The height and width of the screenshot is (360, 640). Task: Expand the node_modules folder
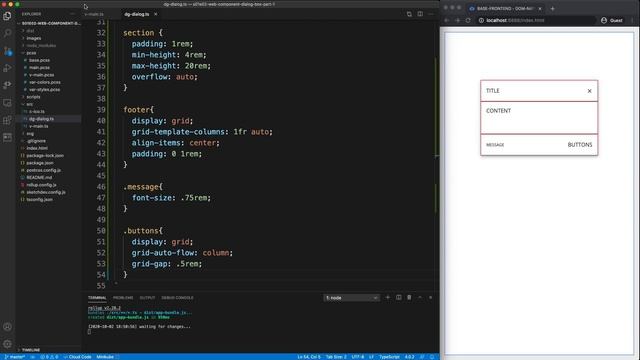(x=41, y=45)
